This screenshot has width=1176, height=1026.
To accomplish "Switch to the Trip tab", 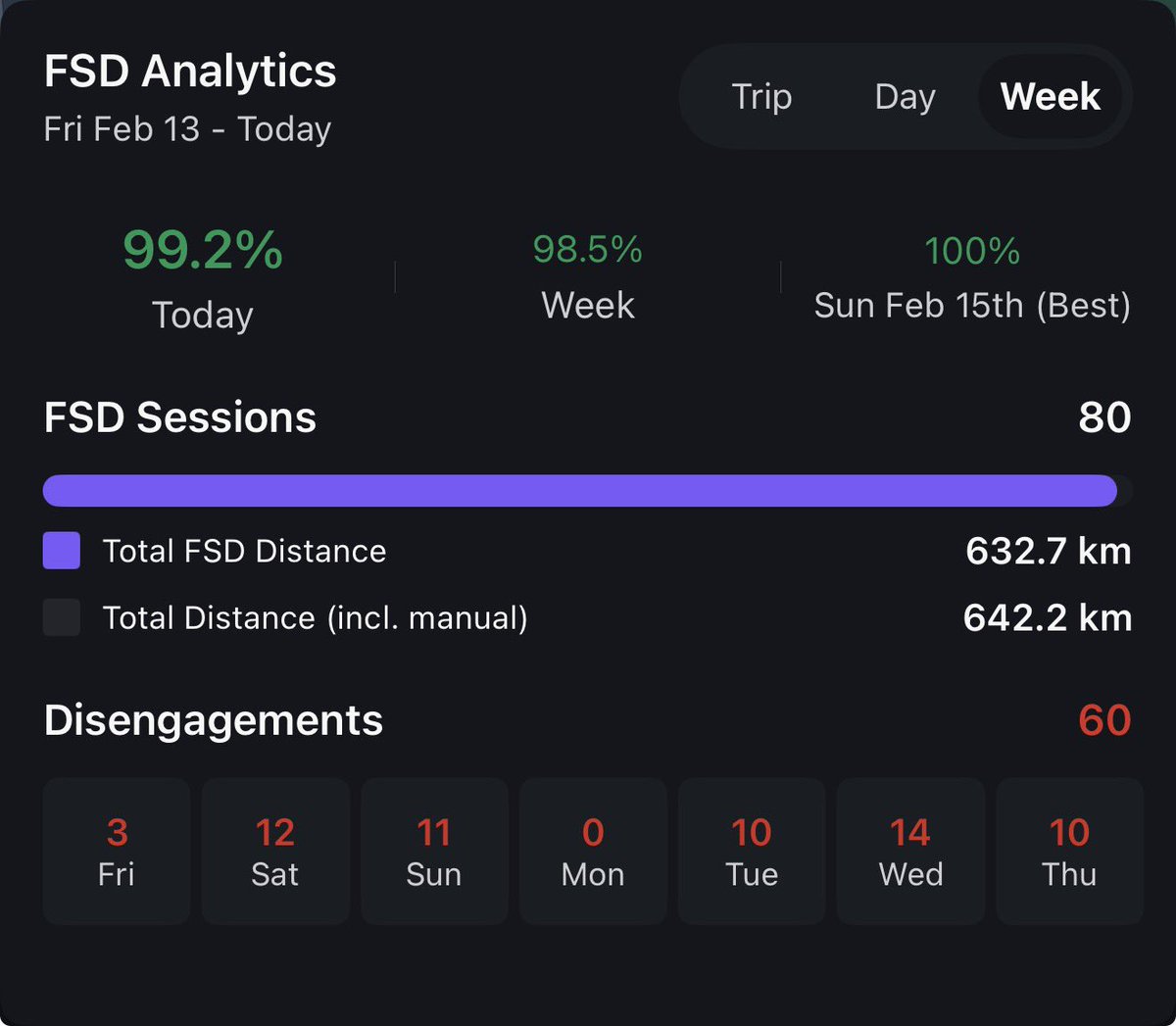I will [761, 96].
